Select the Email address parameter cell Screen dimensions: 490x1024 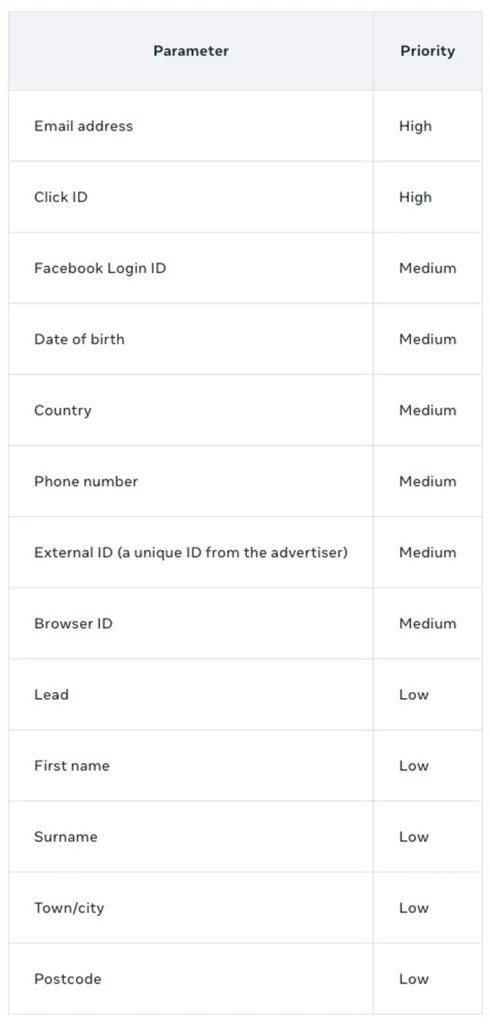pos(191,126)
